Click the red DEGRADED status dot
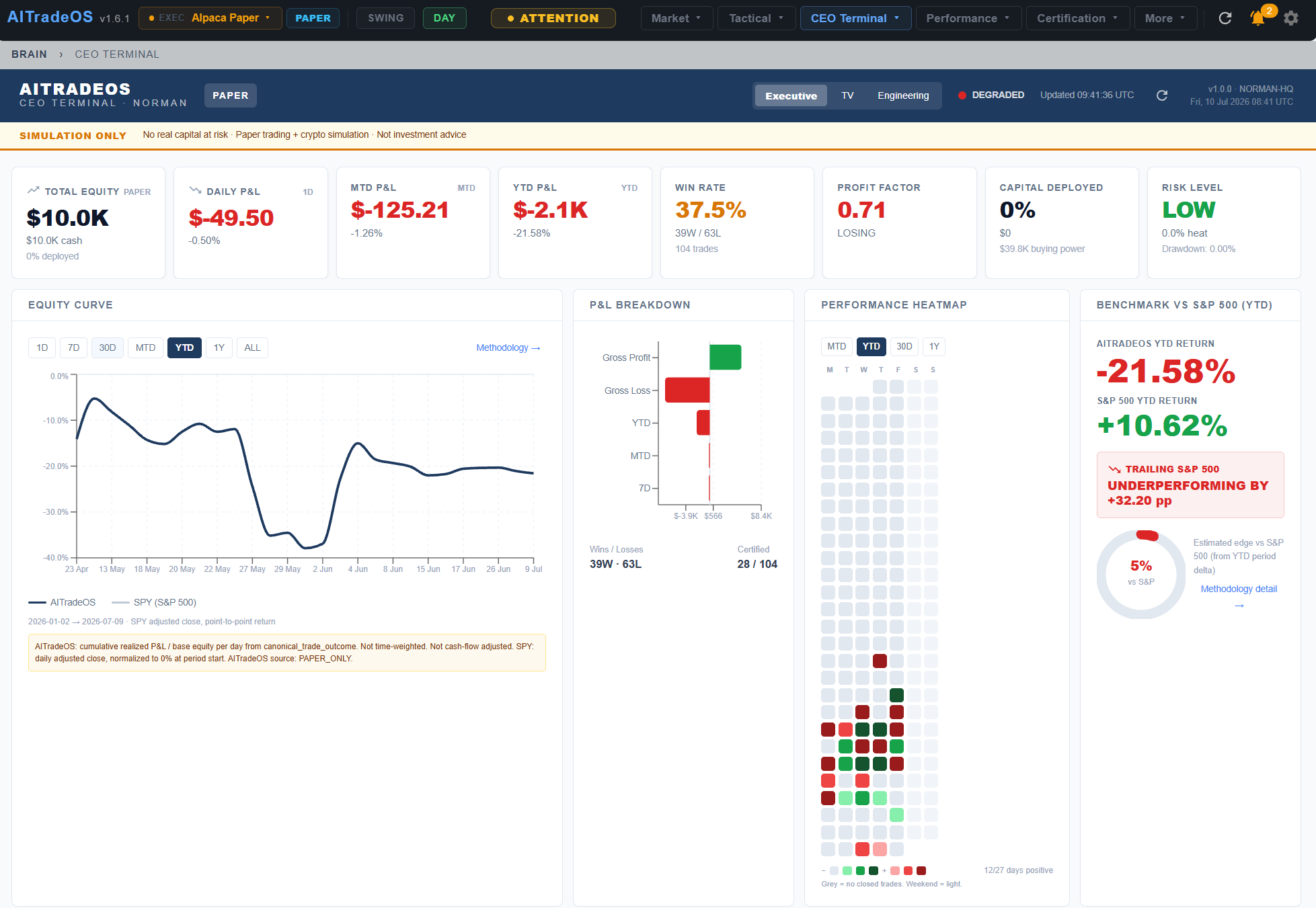This screenshot has width=1316, height=908. [x=962, y=95]
